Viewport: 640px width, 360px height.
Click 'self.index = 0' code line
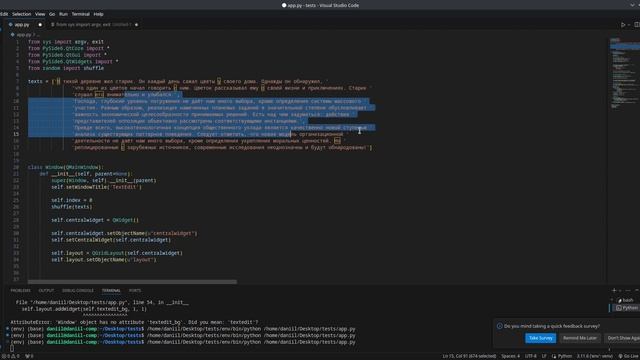click(x=71, y=200)
